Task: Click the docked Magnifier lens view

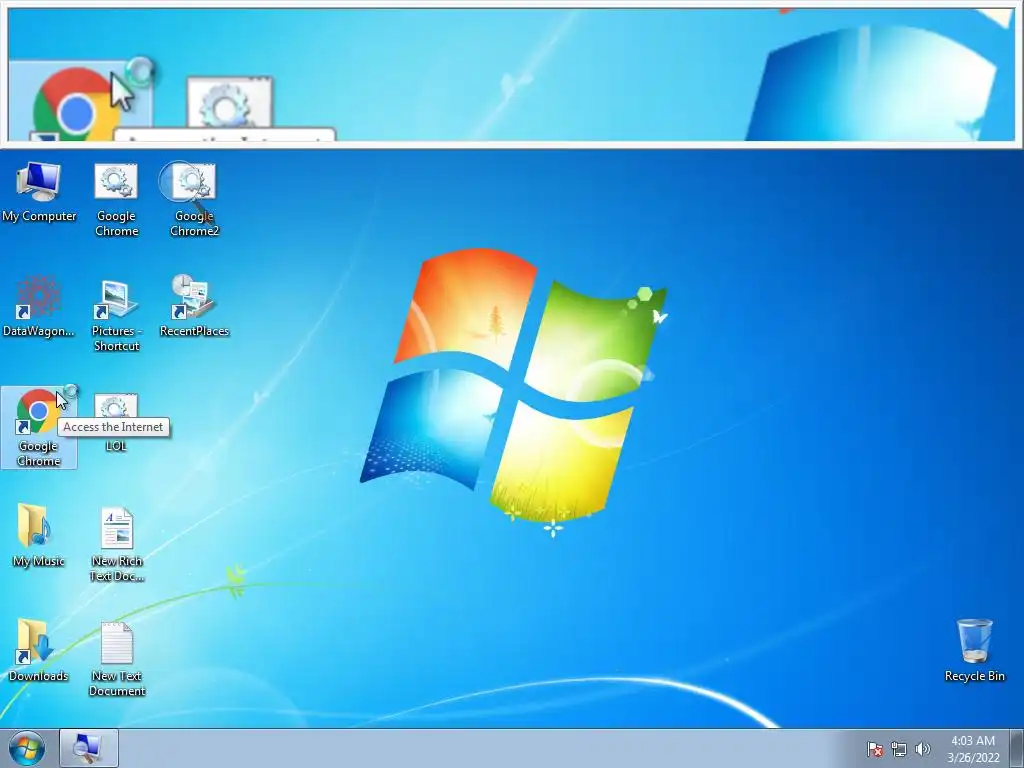Action: click(x=512, y=74)
